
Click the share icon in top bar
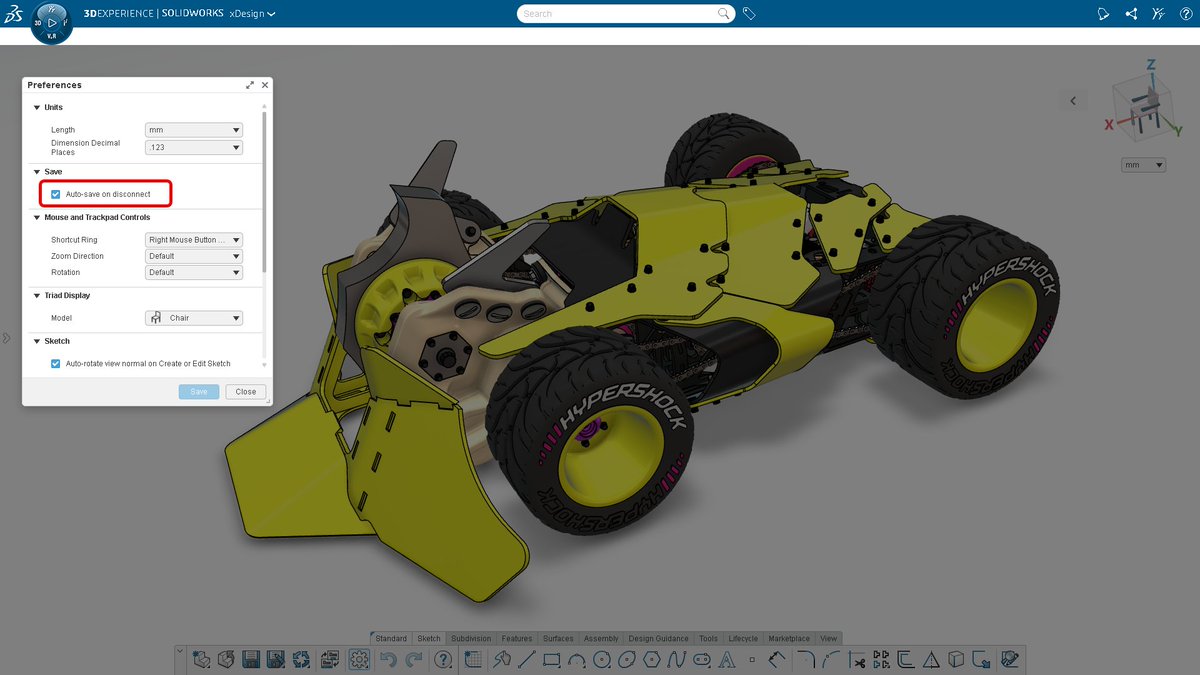1131,14
